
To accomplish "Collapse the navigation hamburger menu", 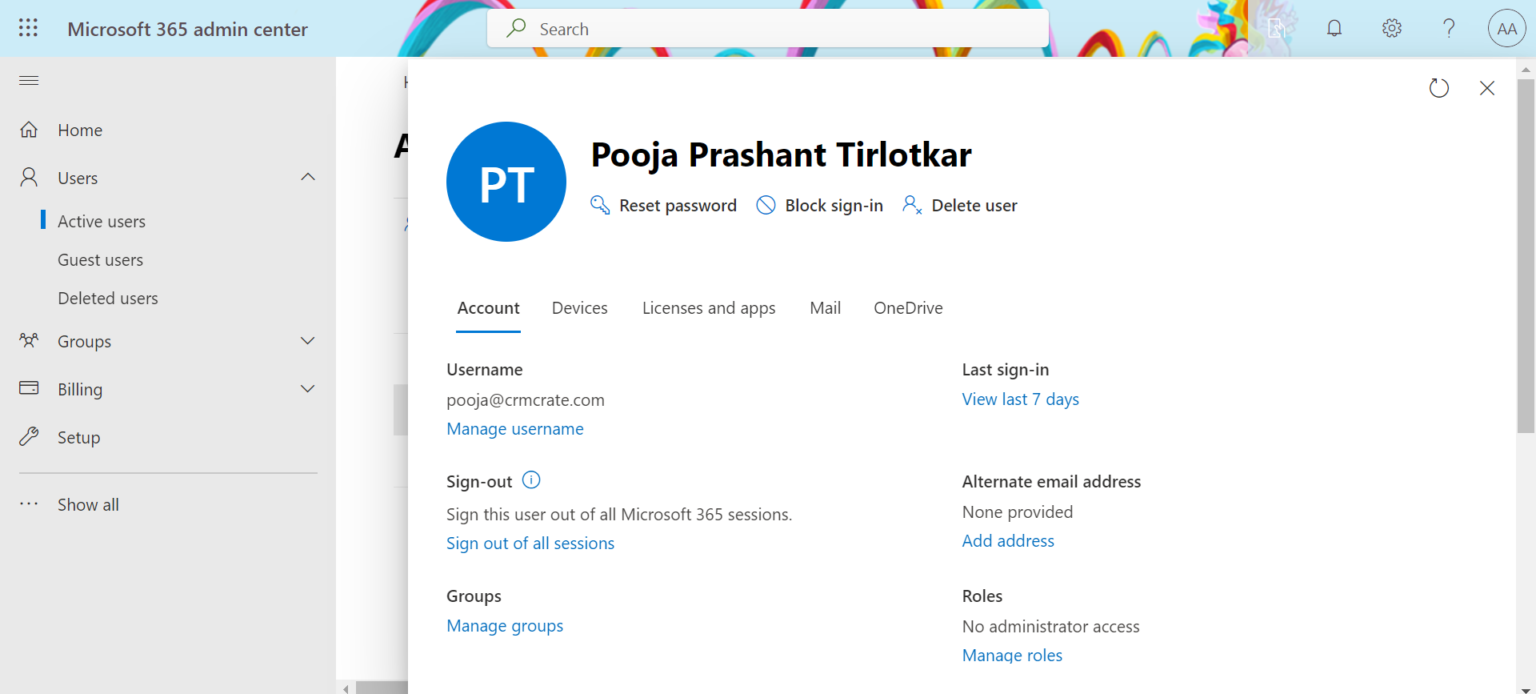I will click(29, 81).
